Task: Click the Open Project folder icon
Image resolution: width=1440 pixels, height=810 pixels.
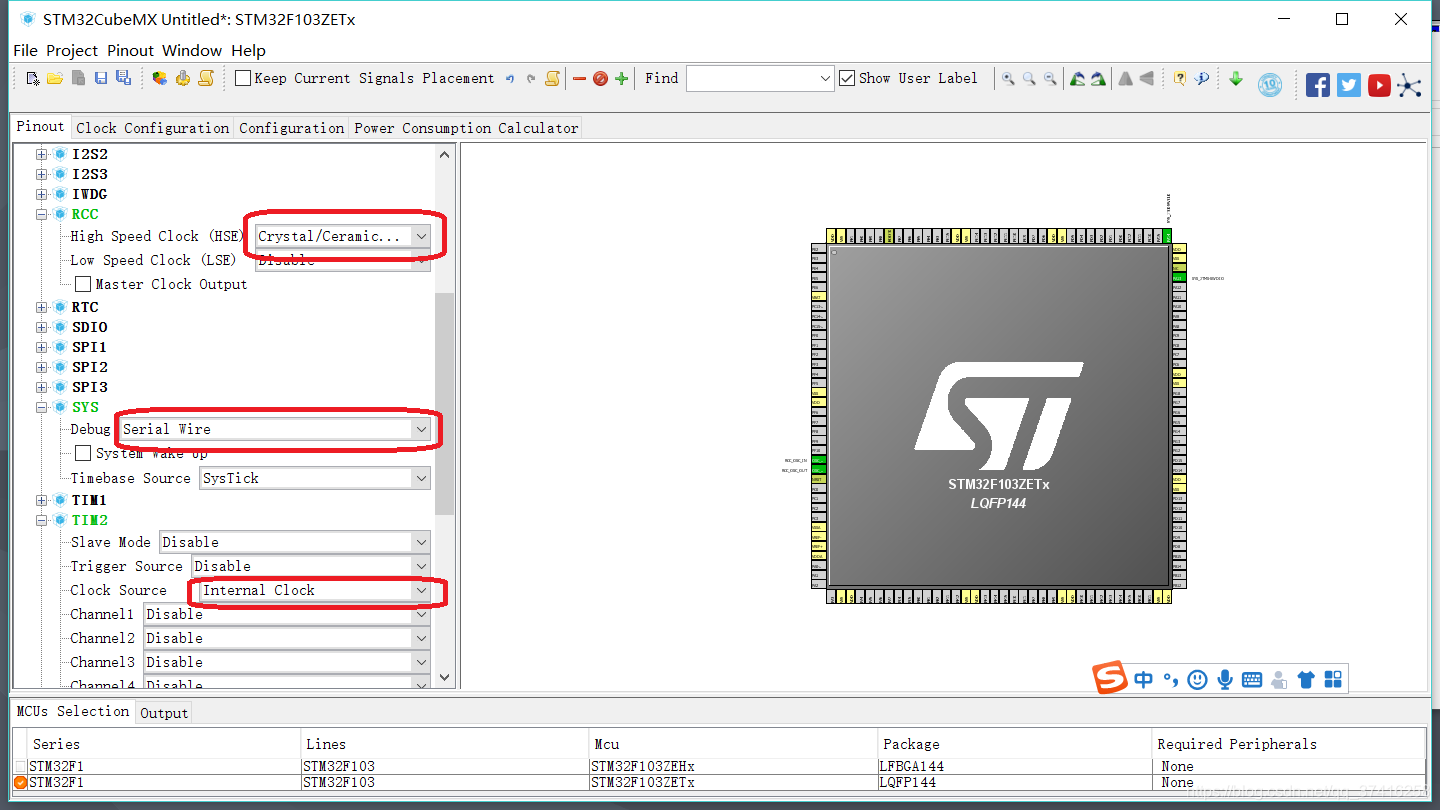Action: [55, 78]
